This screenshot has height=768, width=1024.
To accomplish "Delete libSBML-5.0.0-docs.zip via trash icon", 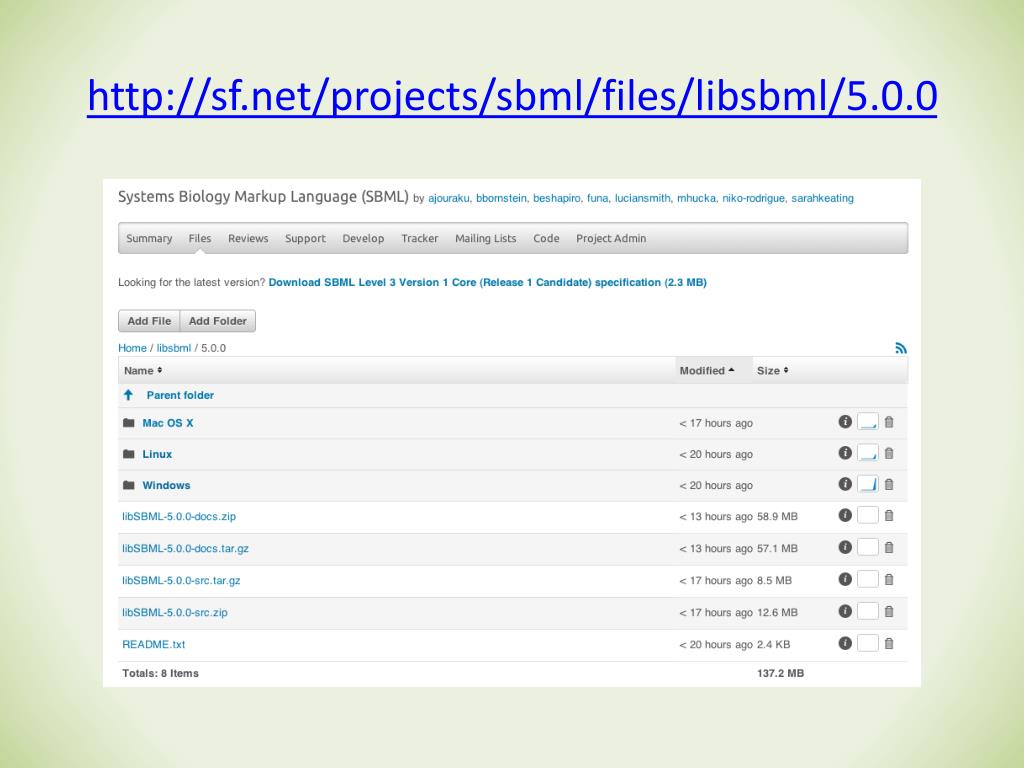I will (x=889, y=516).
